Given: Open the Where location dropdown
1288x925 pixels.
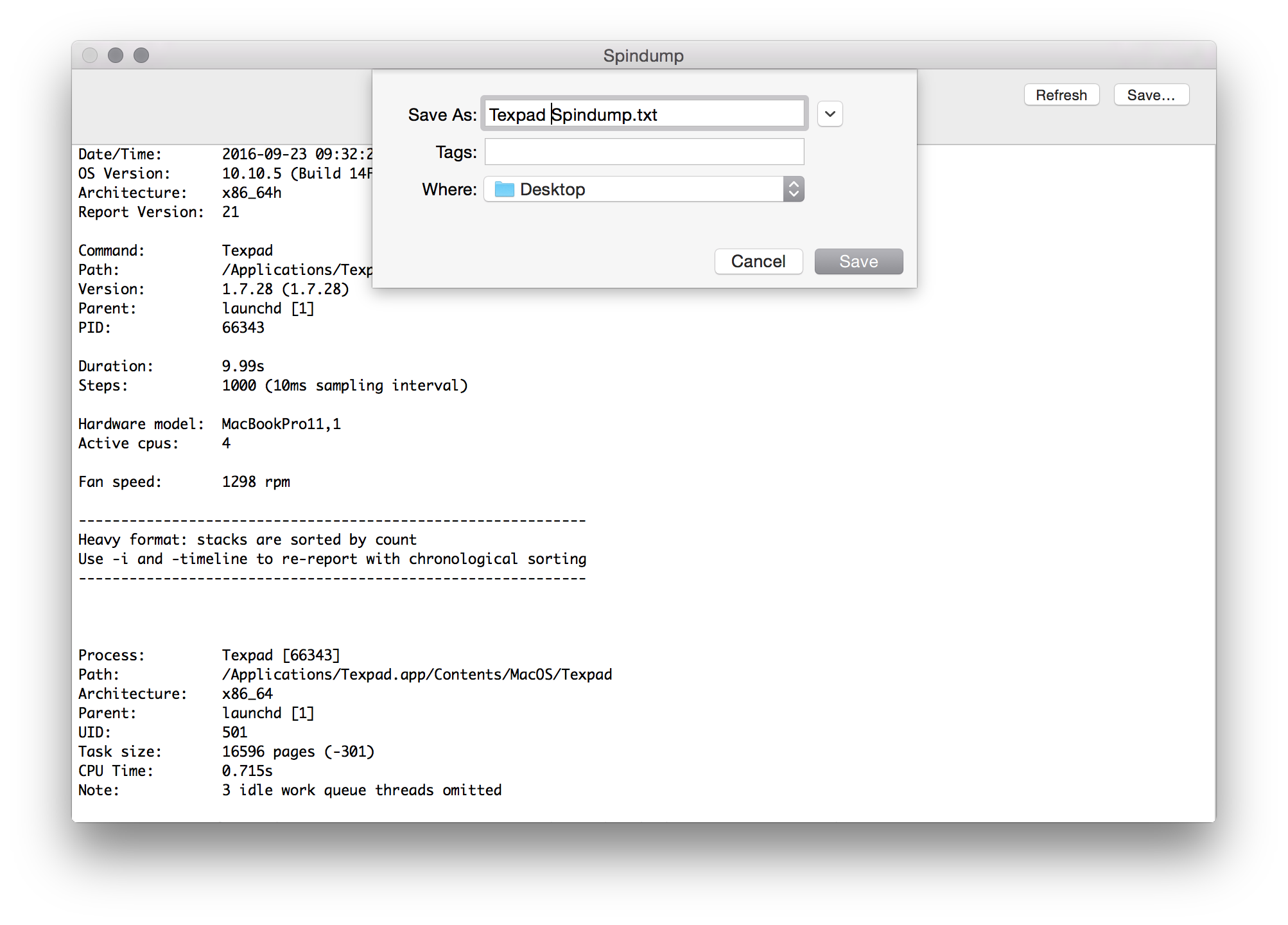Looking at the screenshot, I should [x=644, y=189].
